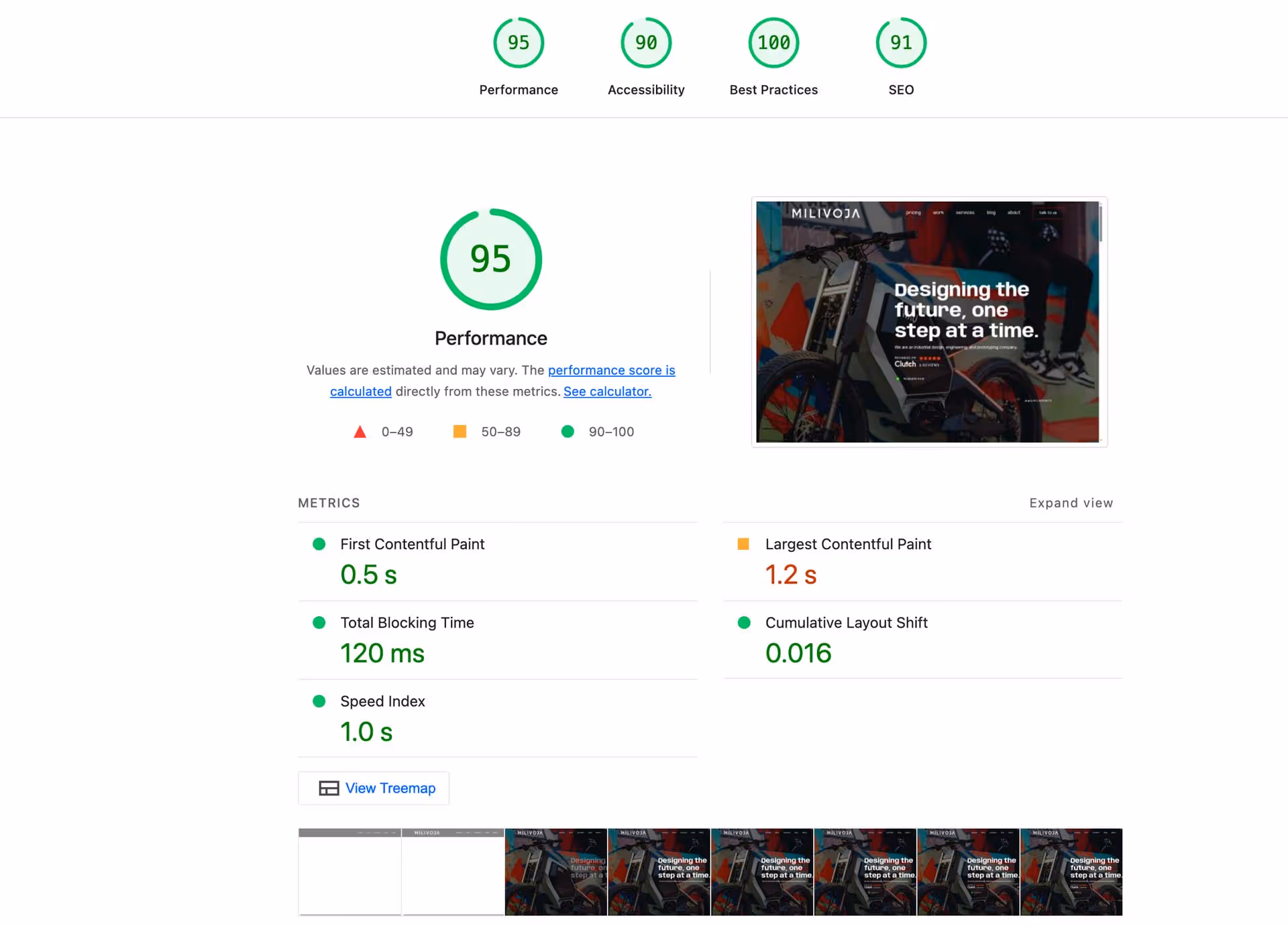Expand the First Contentful Paint metric
Image resolution: width=1288 pixels, height=926 pixels.
[412, 544]
